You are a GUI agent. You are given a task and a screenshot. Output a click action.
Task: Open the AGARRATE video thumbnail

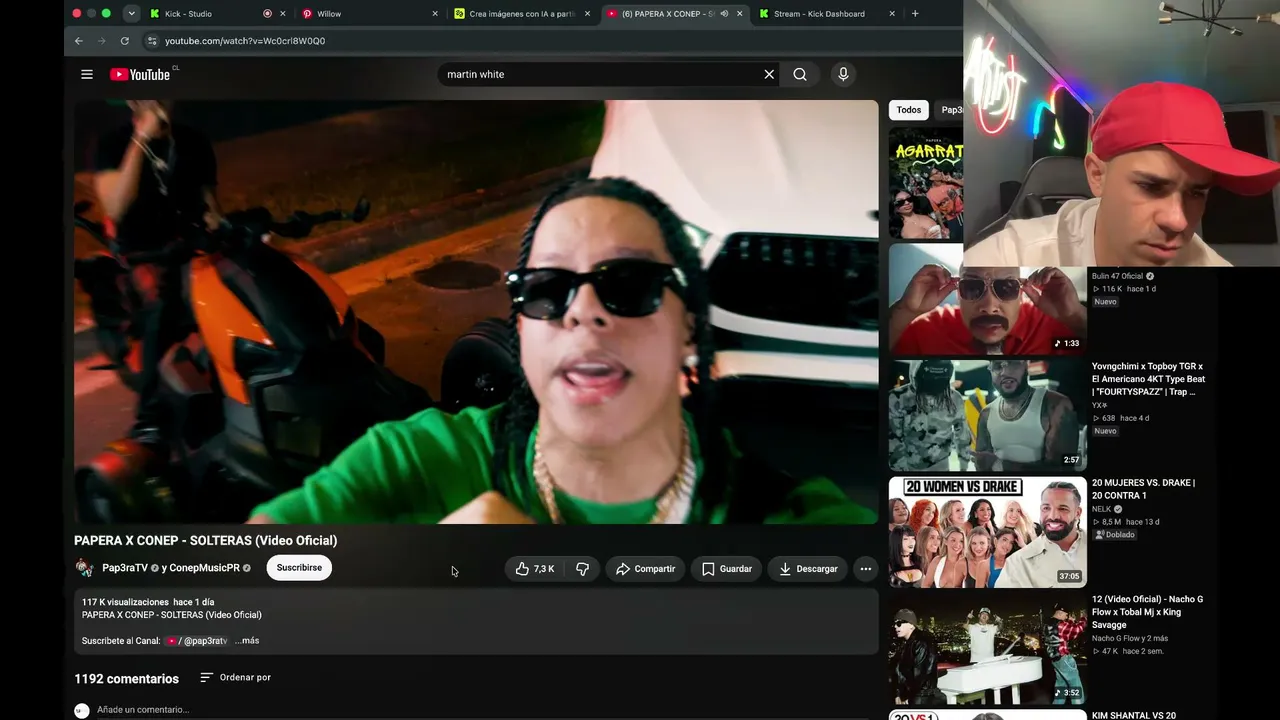[926, 183]
